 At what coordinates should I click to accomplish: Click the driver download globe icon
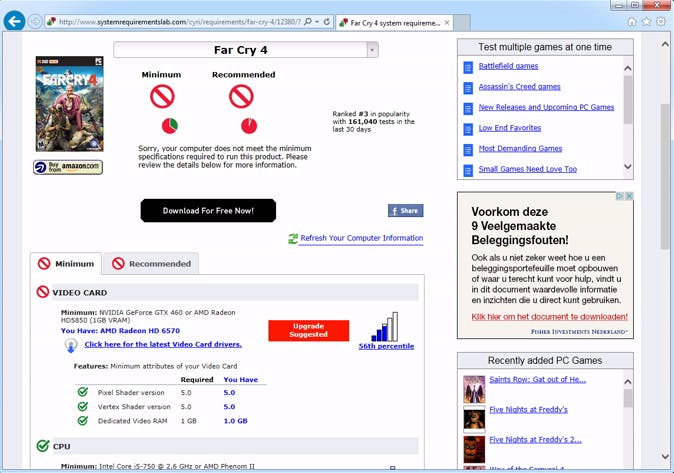click(x=71, y=345)
